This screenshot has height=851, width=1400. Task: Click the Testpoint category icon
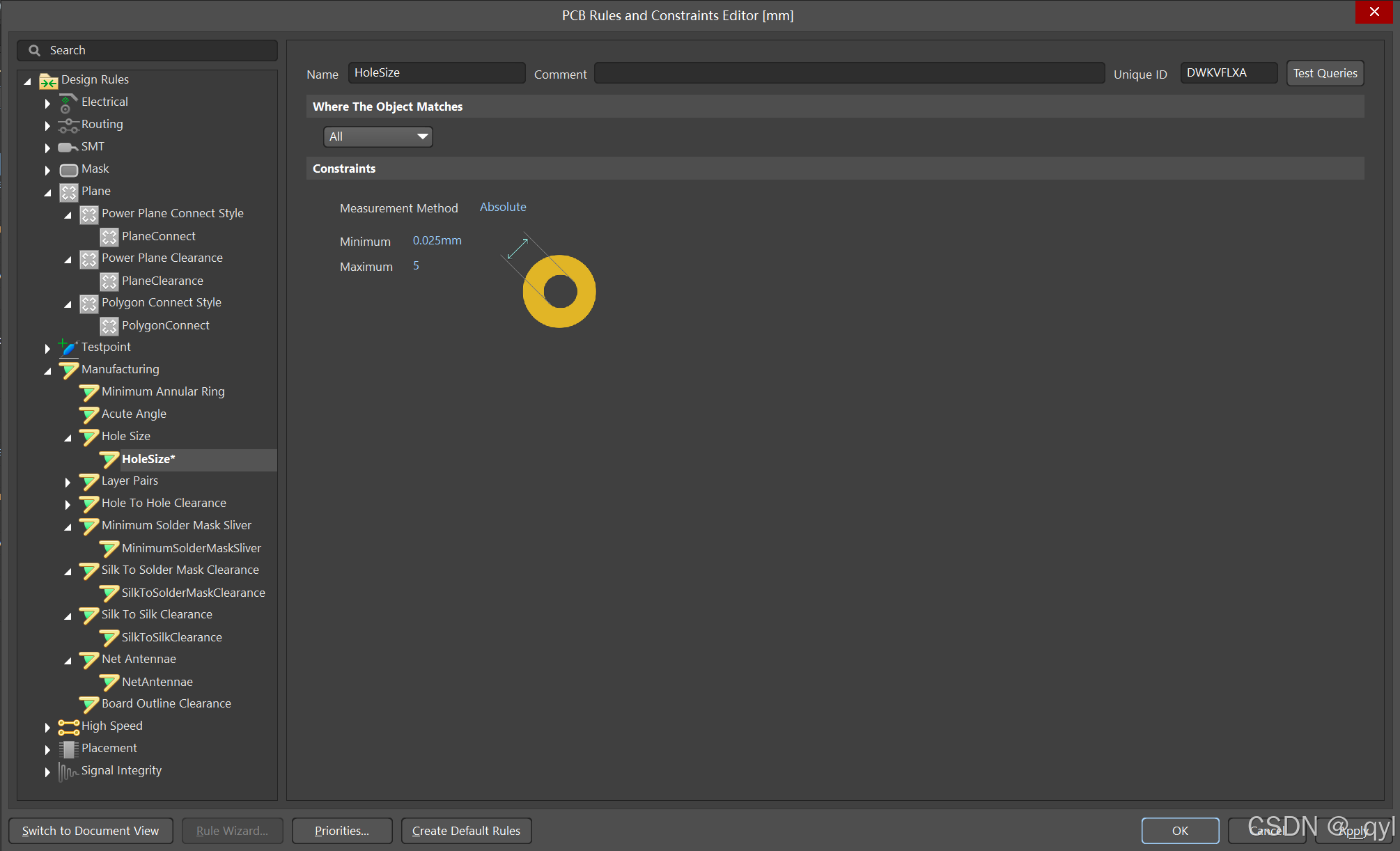click(68, 348)
